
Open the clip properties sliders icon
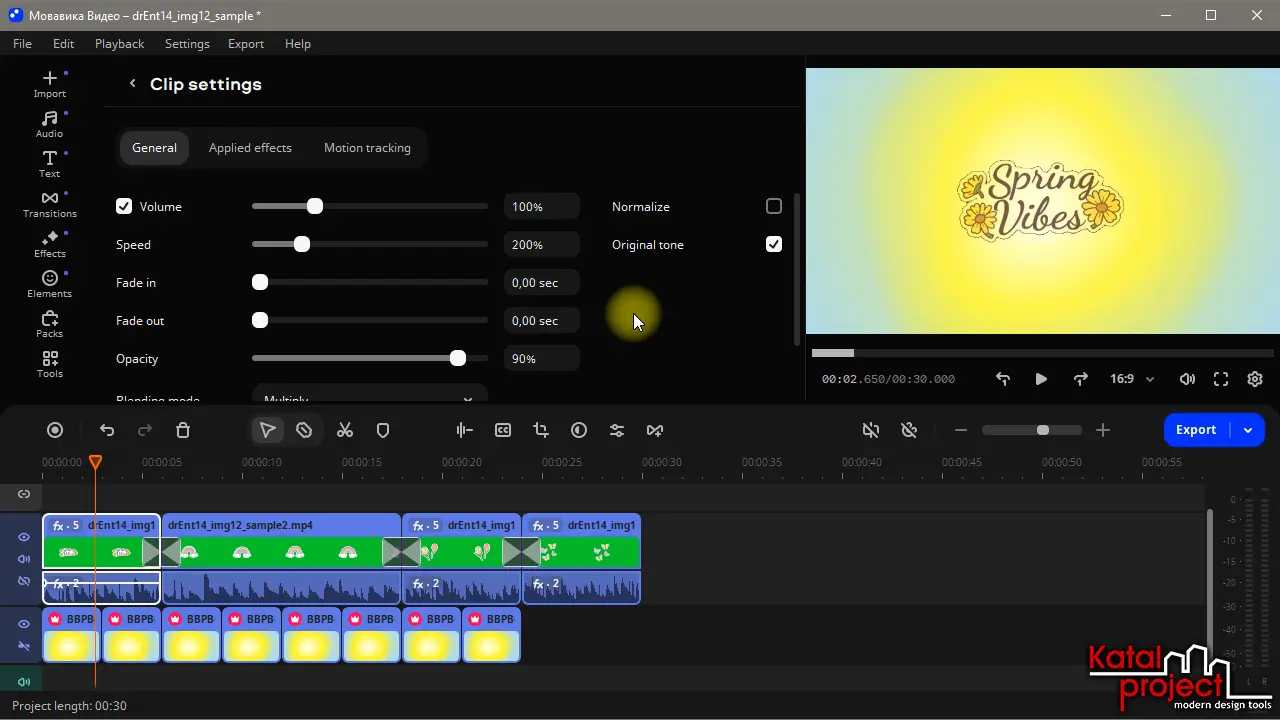617,430
